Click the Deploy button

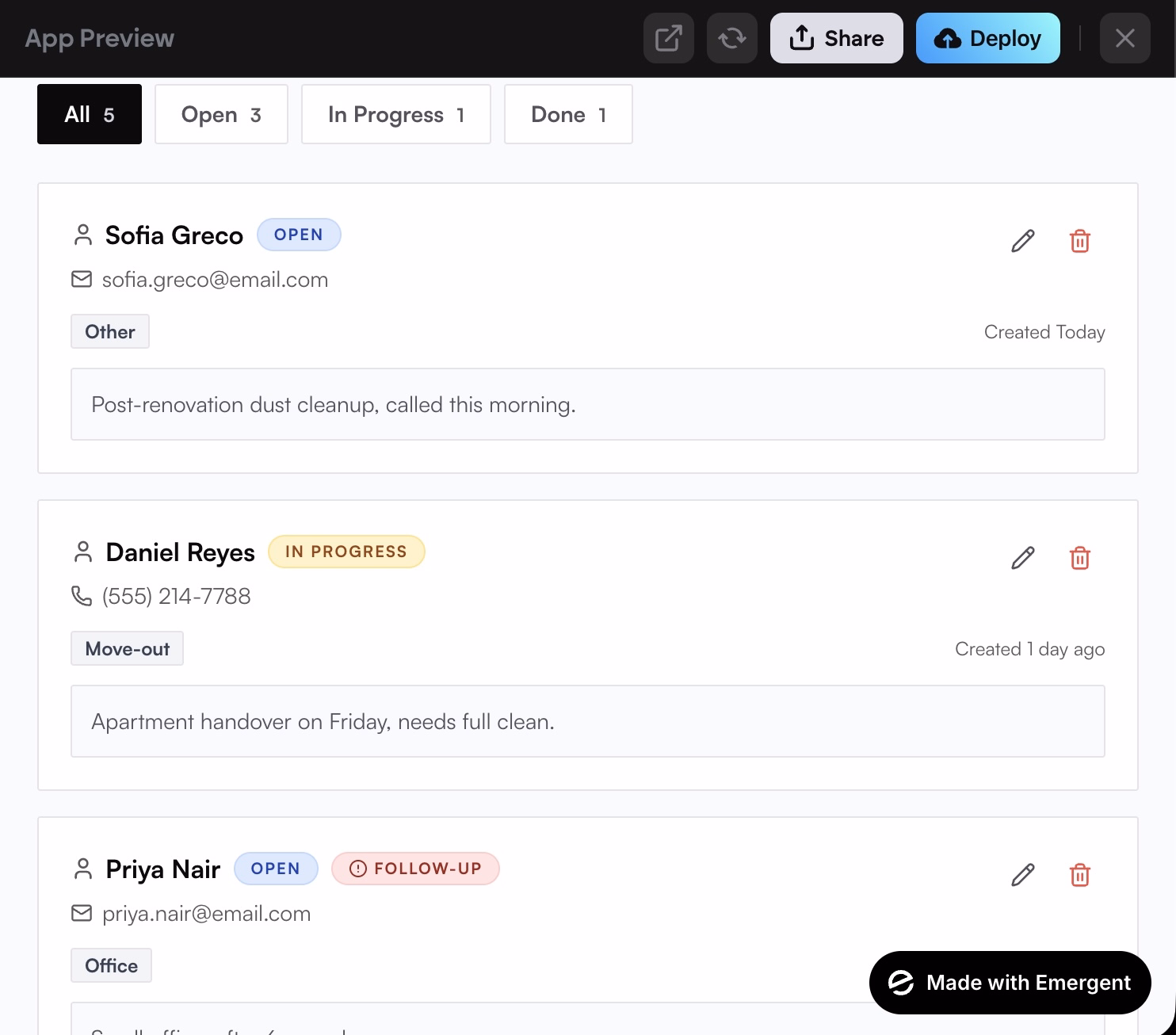pyautogui.click(x=988, y=38)
